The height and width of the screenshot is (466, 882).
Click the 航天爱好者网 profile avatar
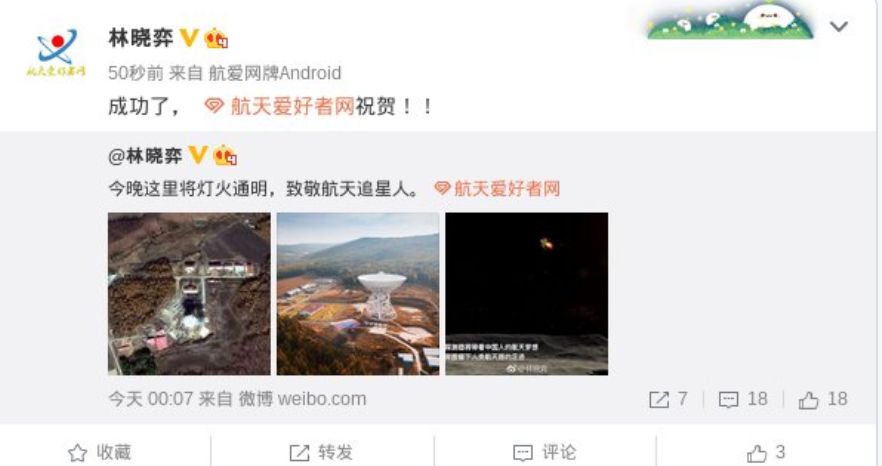[56, 52]
